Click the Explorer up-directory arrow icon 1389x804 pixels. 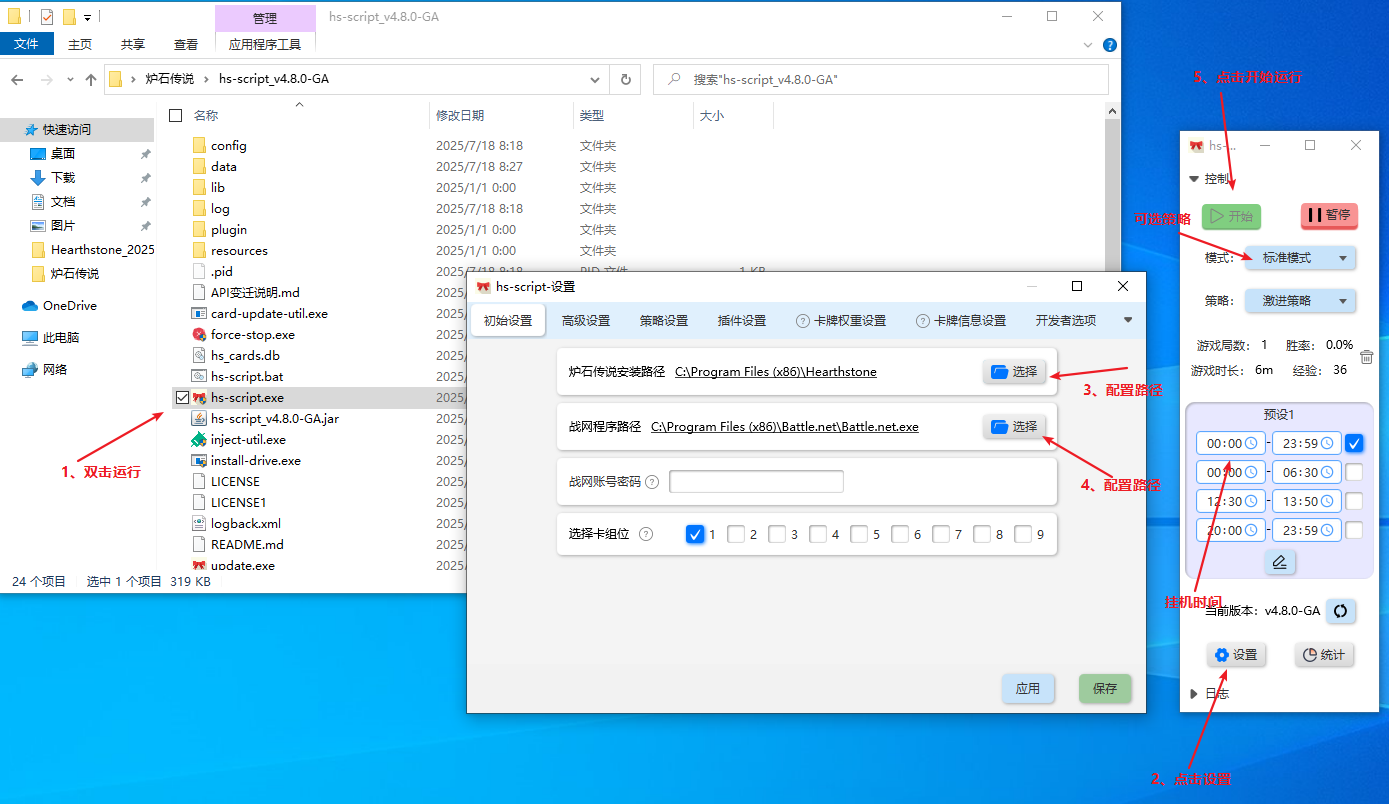pos(91,79)
